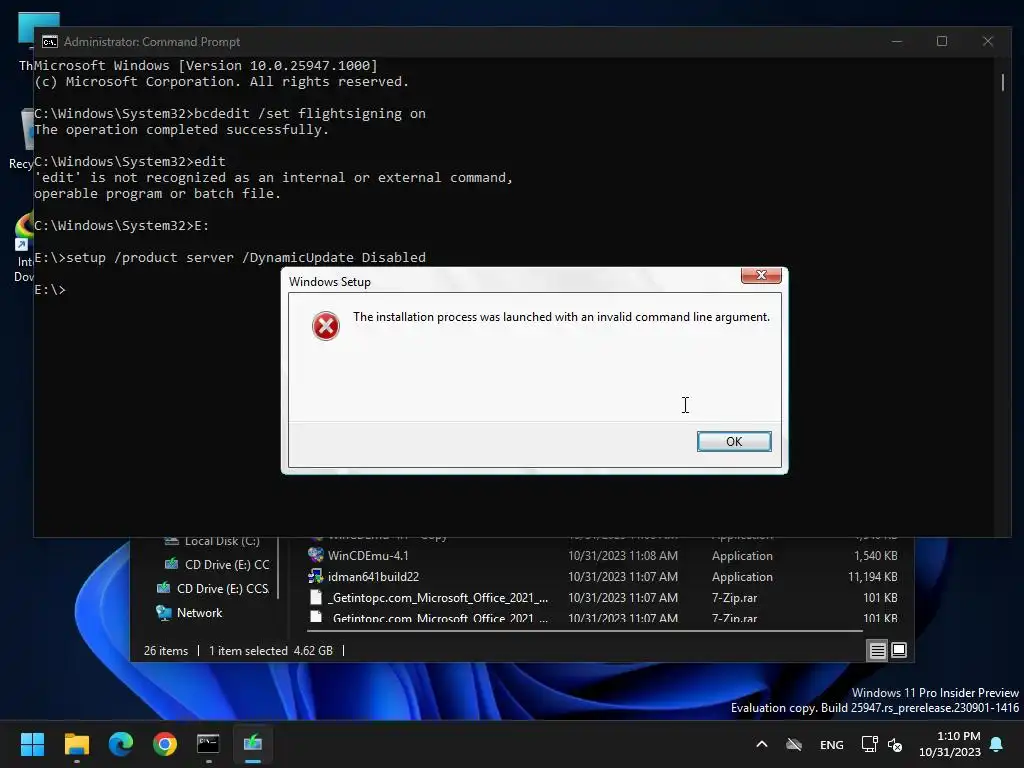Switch File Explorer to large thumbnails view

899,650
